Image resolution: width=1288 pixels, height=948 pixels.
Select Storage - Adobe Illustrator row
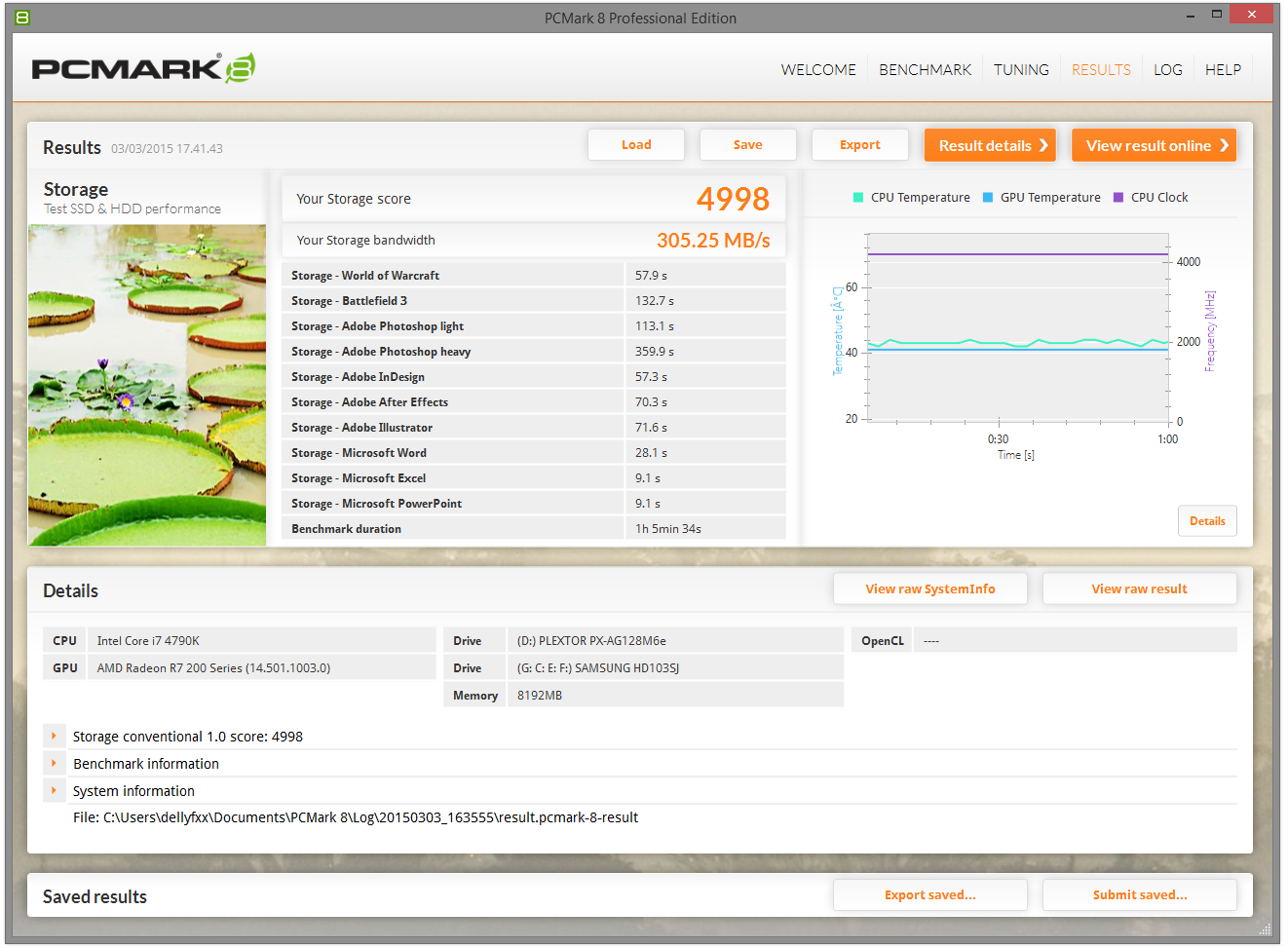click(534, 428)
